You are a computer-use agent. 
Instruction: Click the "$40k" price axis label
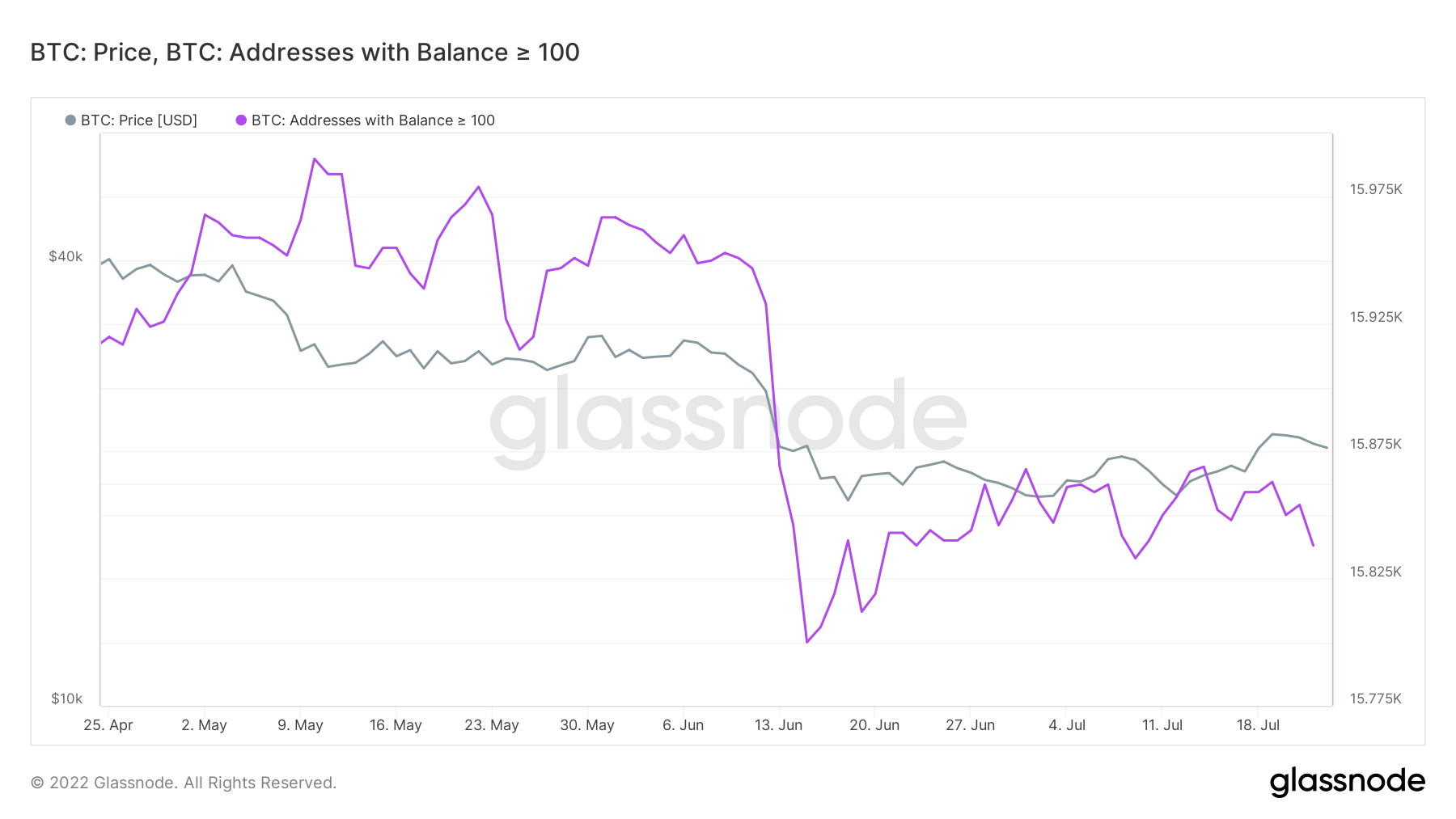click(66, 256)
